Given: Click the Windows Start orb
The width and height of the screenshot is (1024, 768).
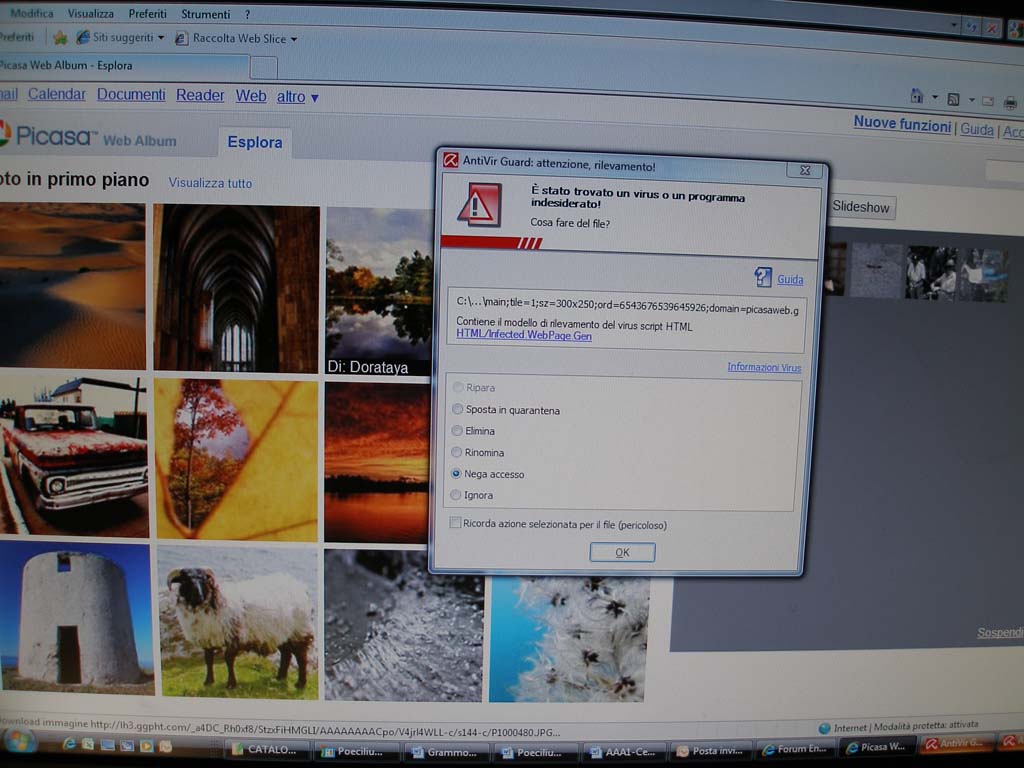Looking at the screenshot, I should pyautogui.click(x=20, y=742).
